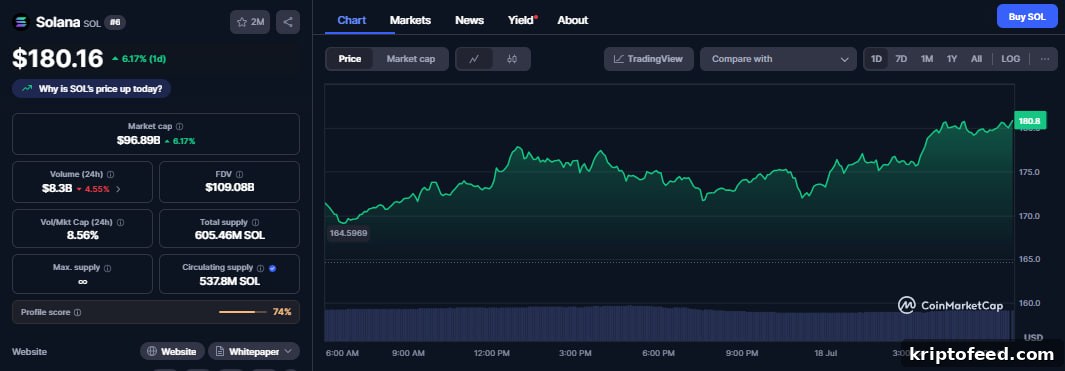Open Solana Website link
This screenshot has width=1065, height=371.
pyautogui.click(x=173, y=351)
